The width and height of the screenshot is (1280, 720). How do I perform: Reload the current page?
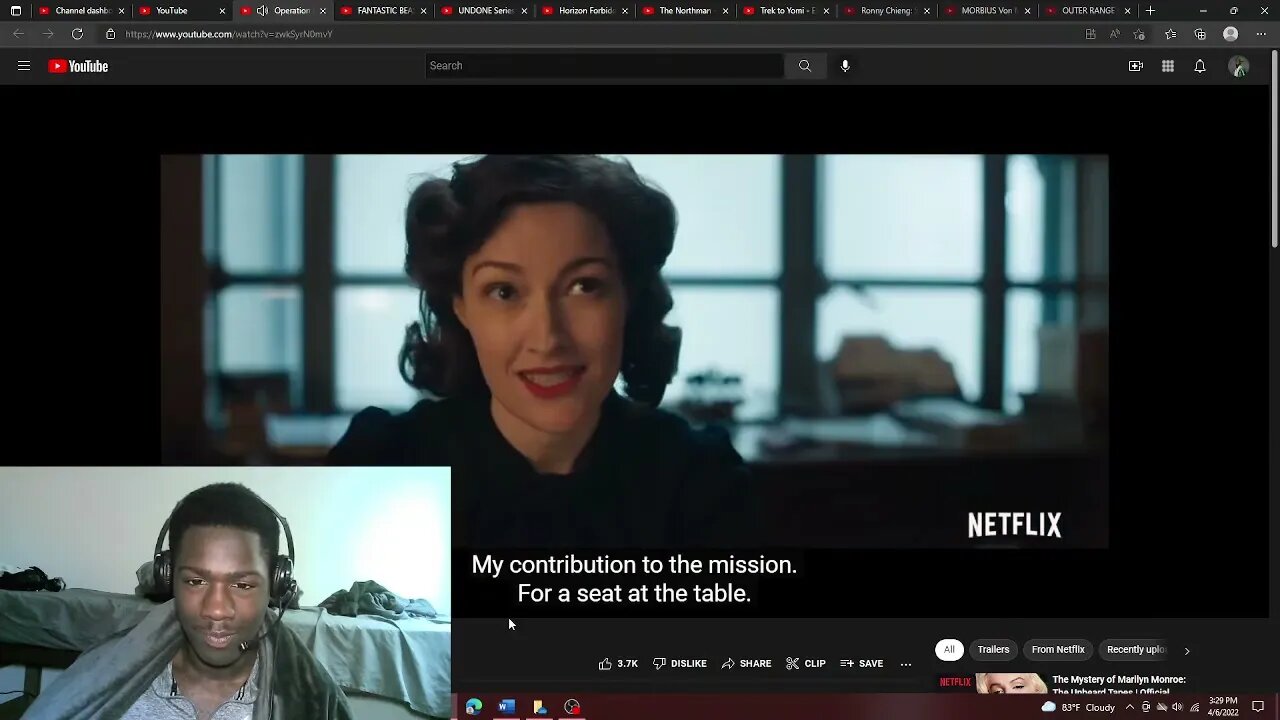tap(77, 34)
